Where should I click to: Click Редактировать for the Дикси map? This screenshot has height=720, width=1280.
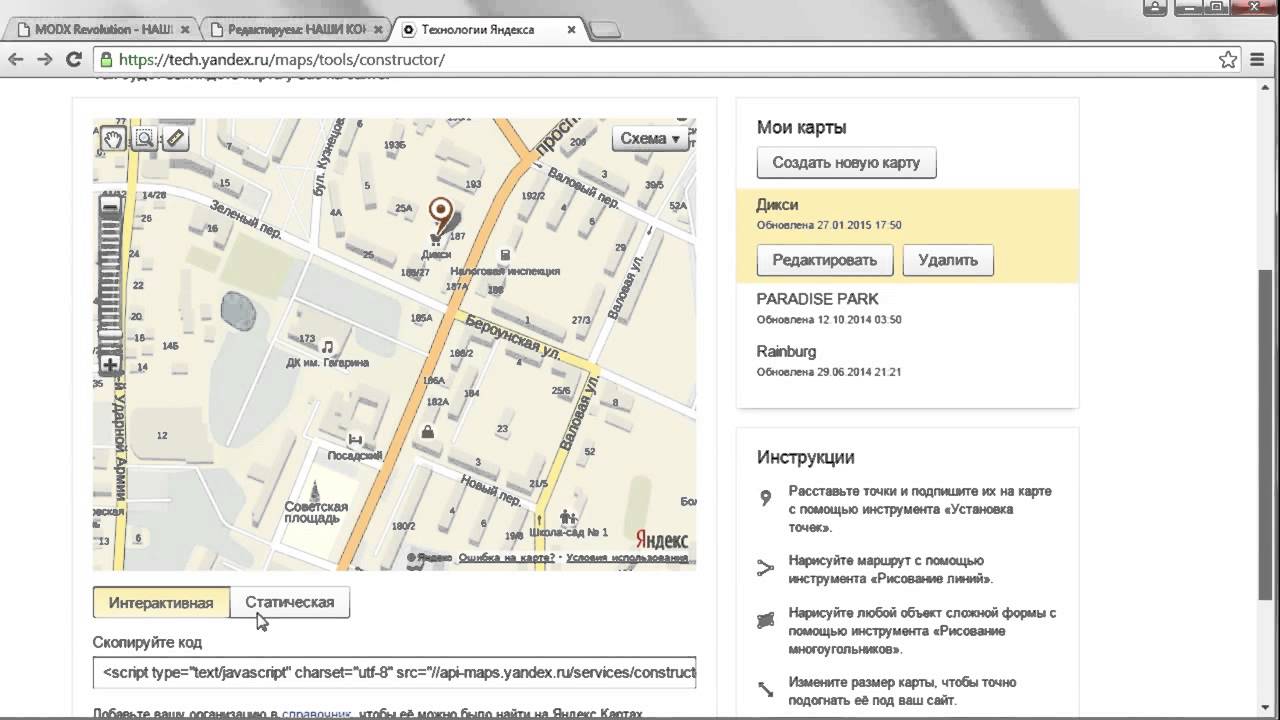click(x=825, y=260)
